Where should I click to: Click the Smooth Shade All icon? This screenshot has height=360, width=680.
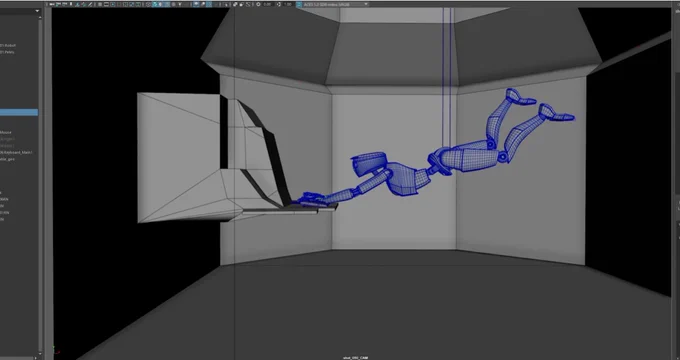pos(155,4)
